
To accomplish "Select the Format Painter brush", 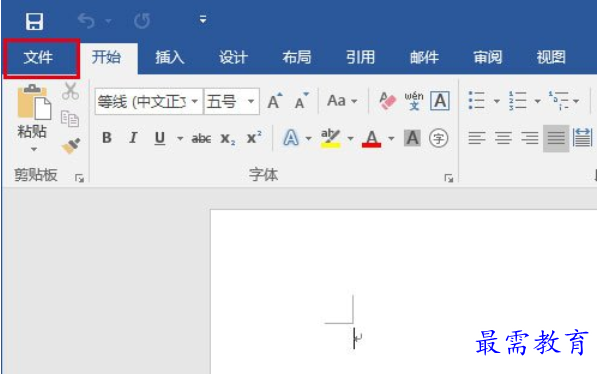I will (71, 146).
